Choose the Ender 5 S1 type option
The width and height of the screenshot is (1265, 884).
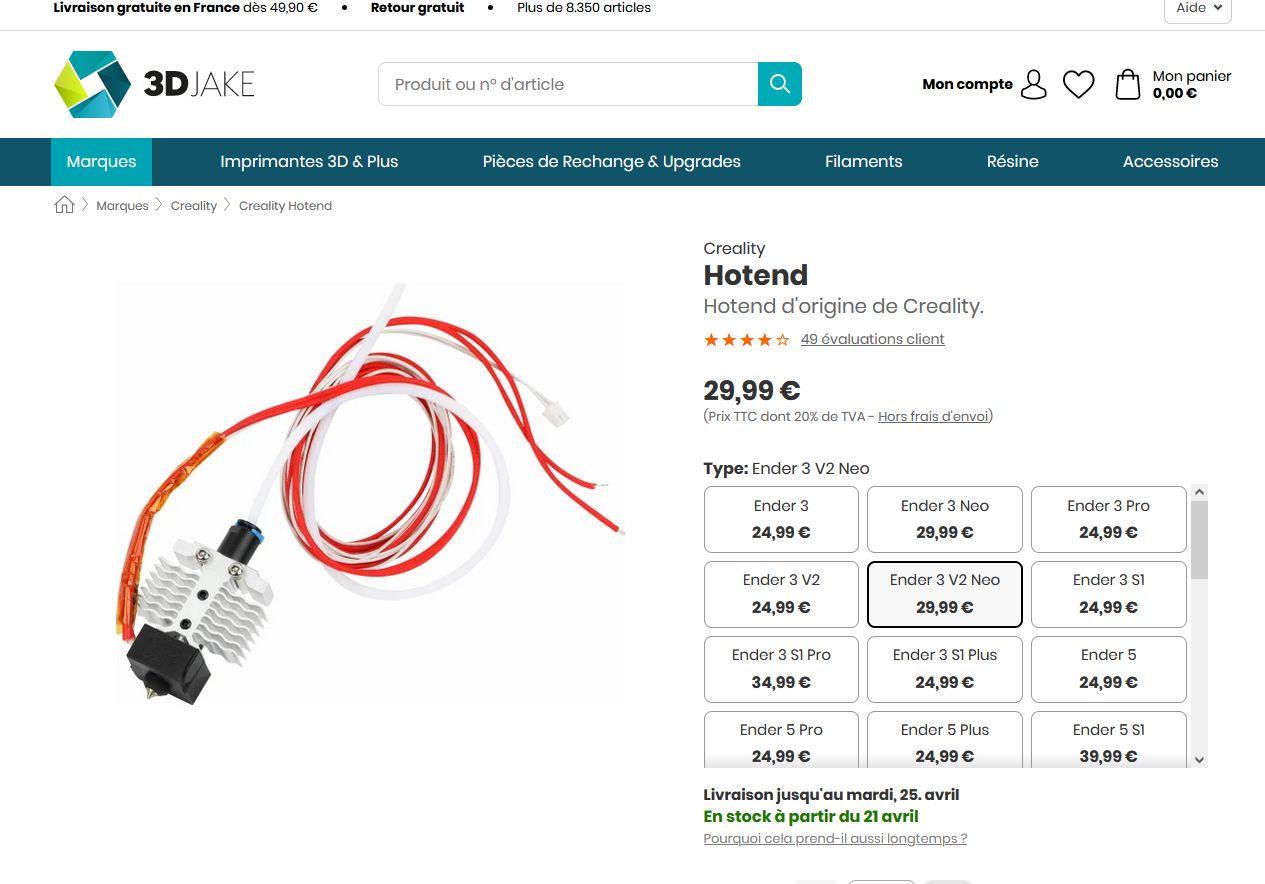[1108, 741]
